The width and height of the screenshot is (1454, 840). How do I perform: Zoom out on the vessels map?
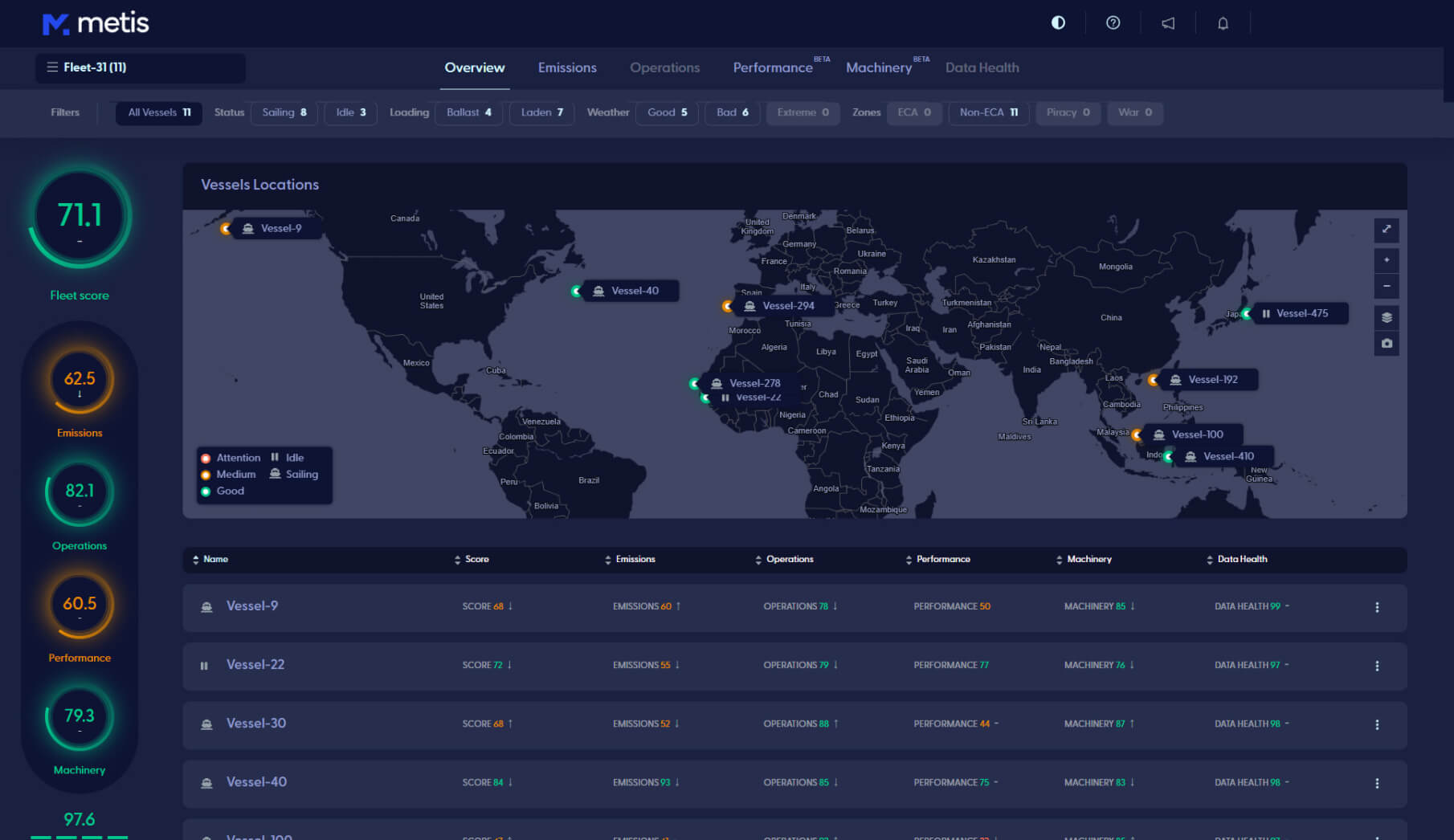1387,286
